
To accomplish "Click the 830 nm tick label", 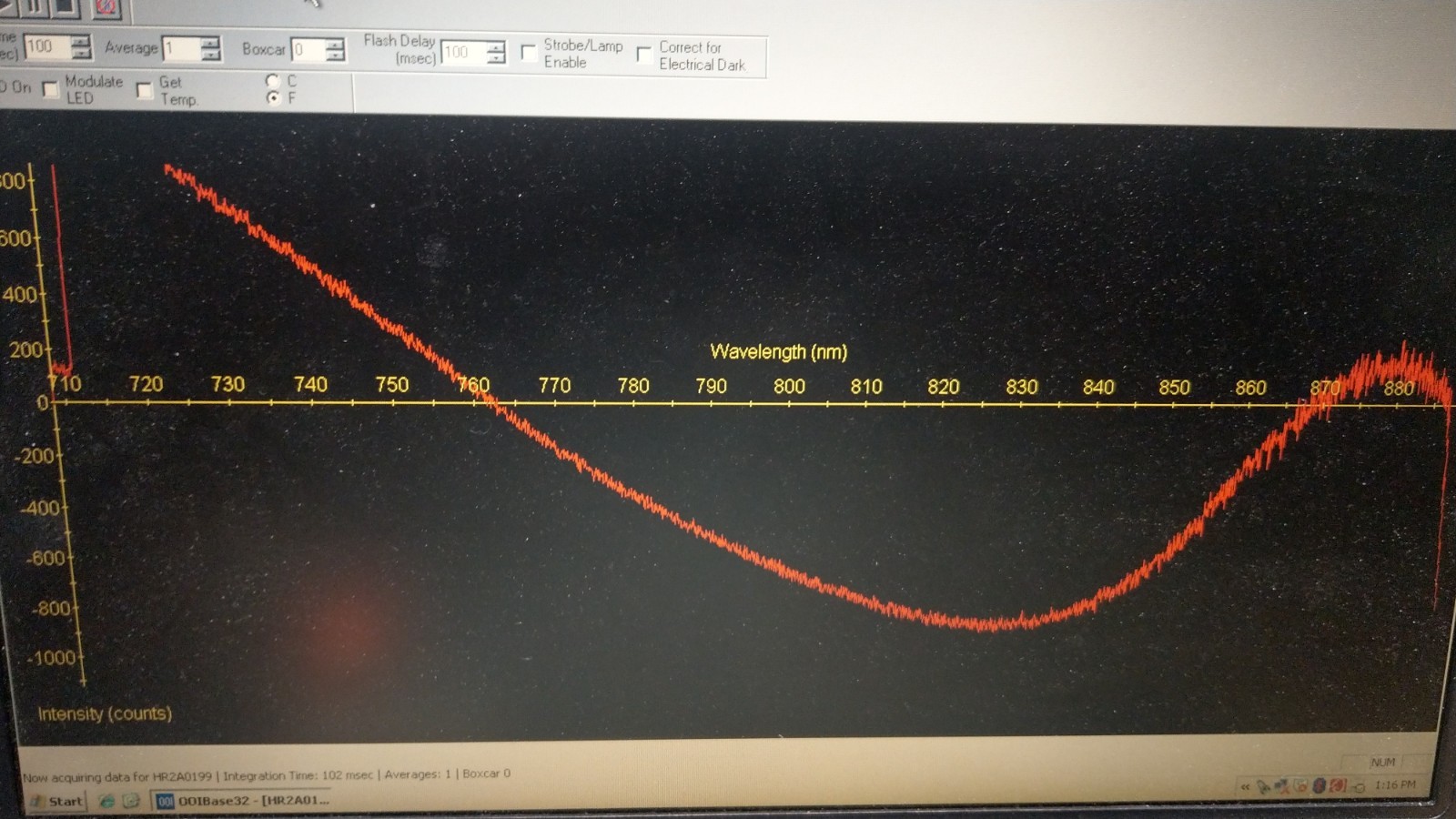I will pos(1021,387).
